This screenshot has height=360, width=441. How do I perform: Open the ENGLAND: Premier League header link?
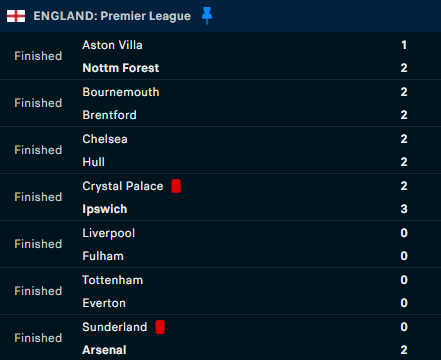[112, 16]
